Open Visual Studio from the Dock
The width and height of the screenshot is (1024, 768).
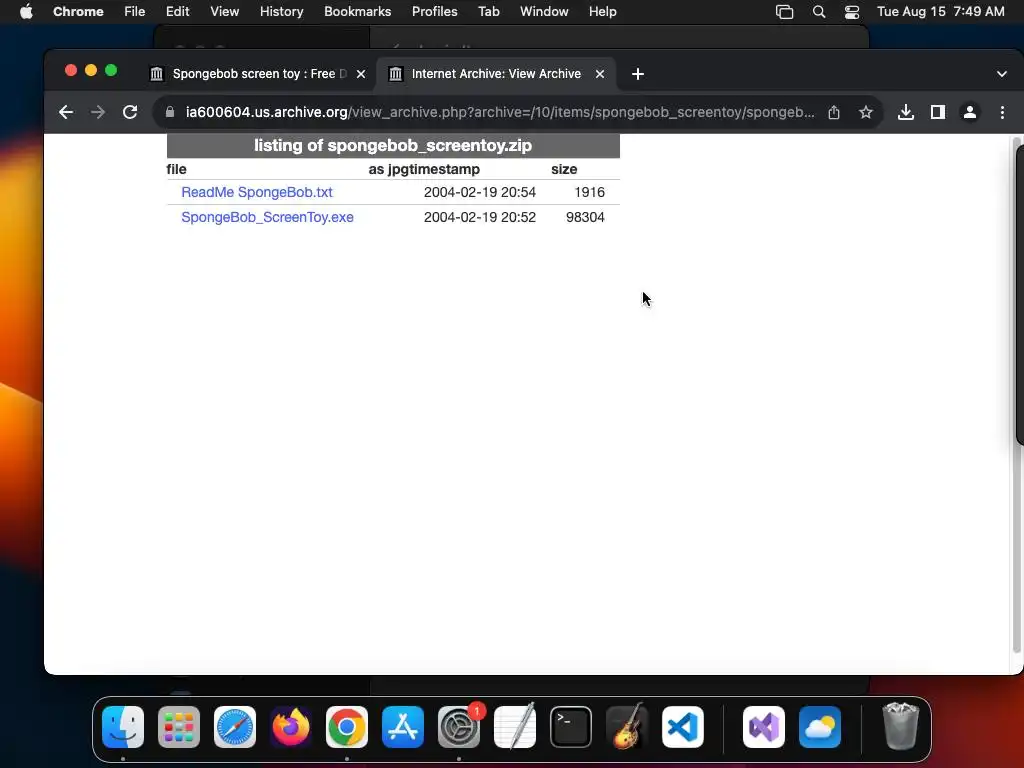coord(764,727)
